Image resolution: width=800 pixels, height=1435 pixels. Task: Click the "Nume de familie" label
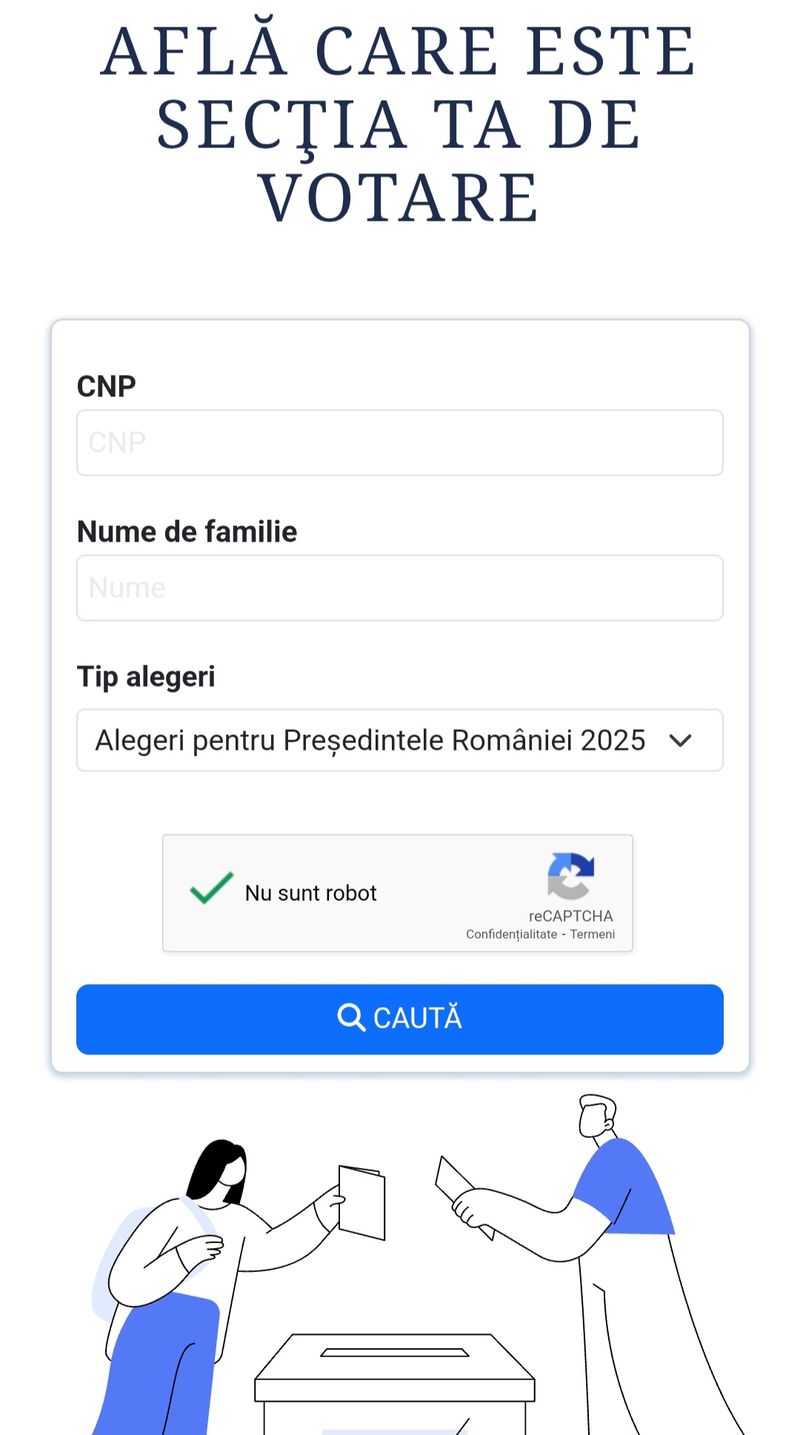coord(187,531)
